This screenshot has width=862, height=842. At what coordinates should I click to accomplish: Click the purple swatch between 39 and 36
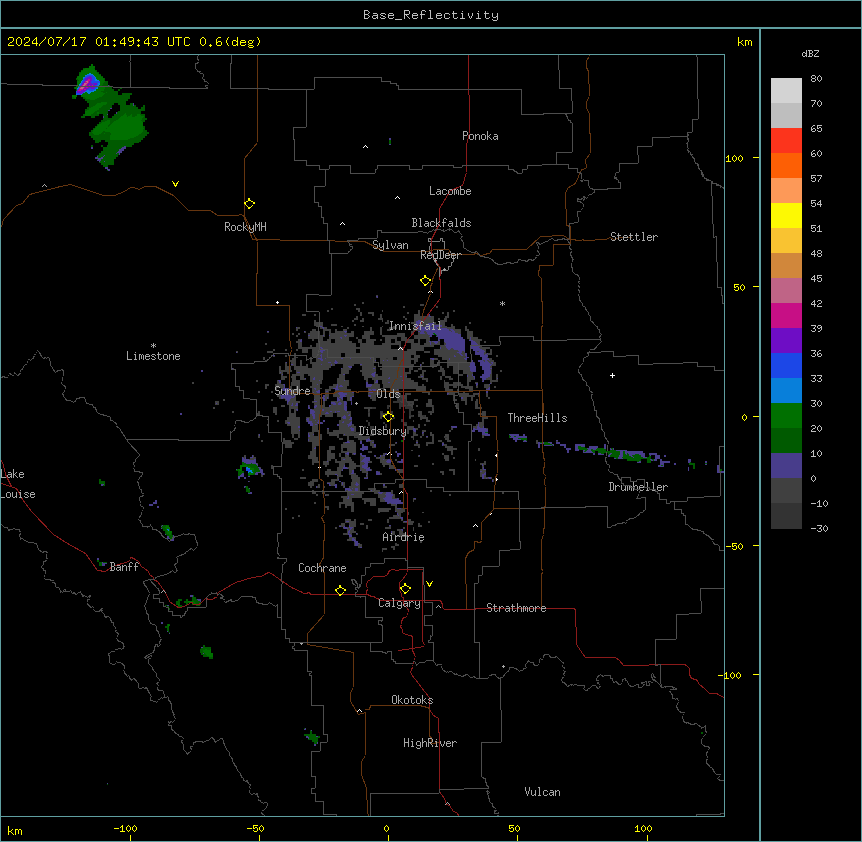(786, 341)
